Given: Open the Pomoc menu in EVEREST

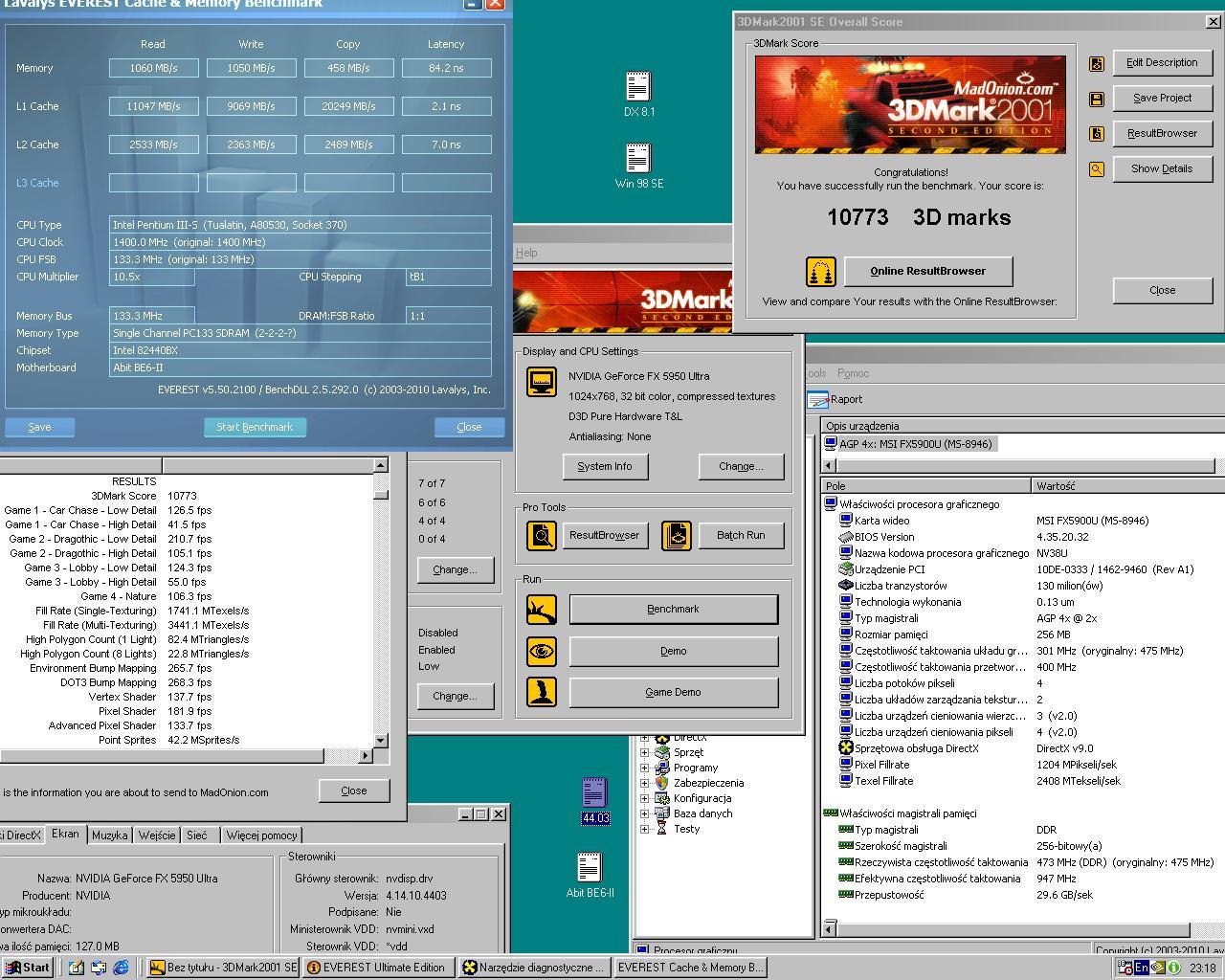Looking at the screenshot, I should click(854, 373).
